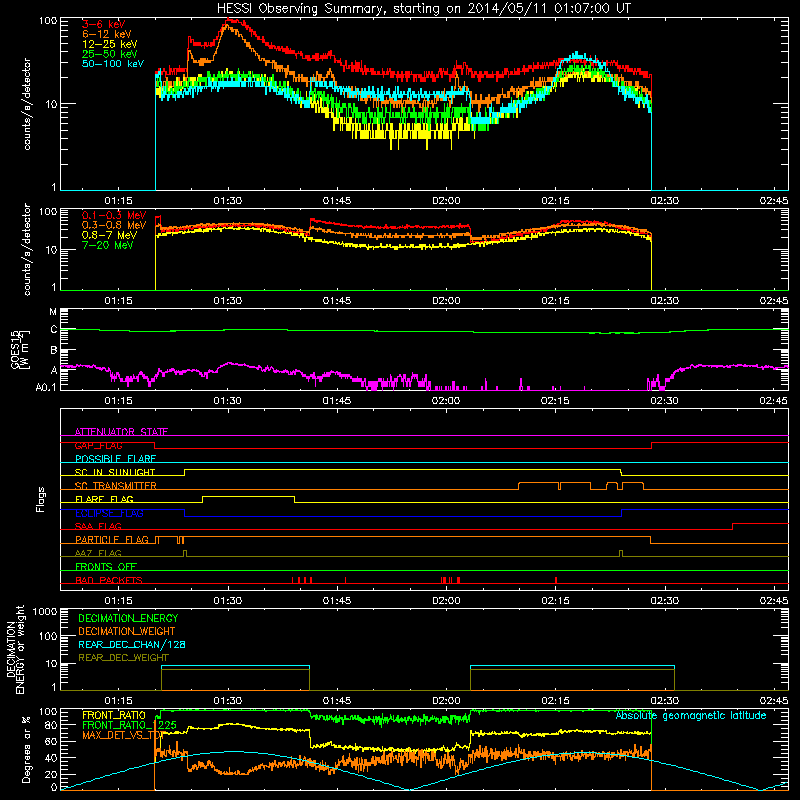Select the FLARE_FLAG label
This screenshot has width=800, height=800.
tap(104, 499)
